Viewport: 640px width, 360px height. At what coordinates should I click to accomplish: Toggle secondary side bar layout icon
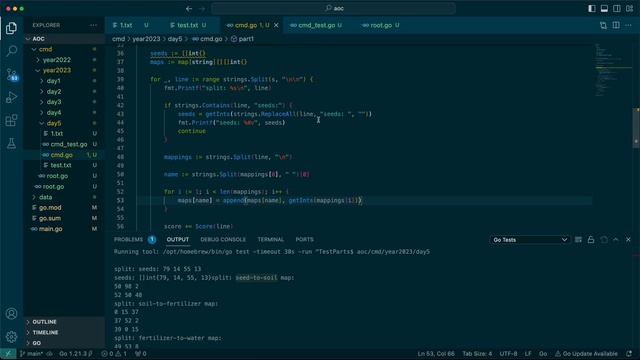click(x=617, y=8)
